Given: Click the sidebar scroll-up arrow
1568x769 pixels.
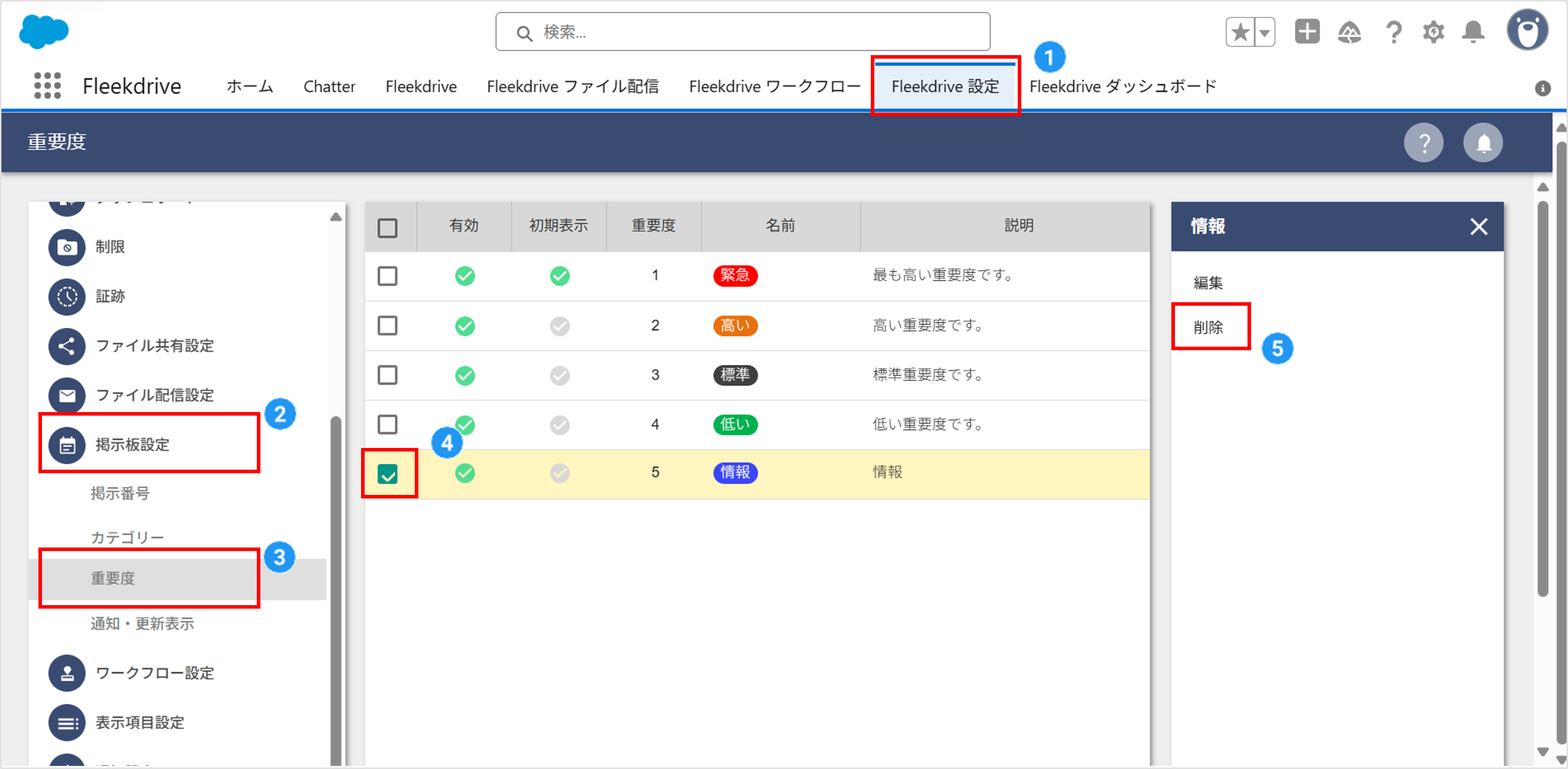Looking at the screenshot, I should (x=335, y=217).
